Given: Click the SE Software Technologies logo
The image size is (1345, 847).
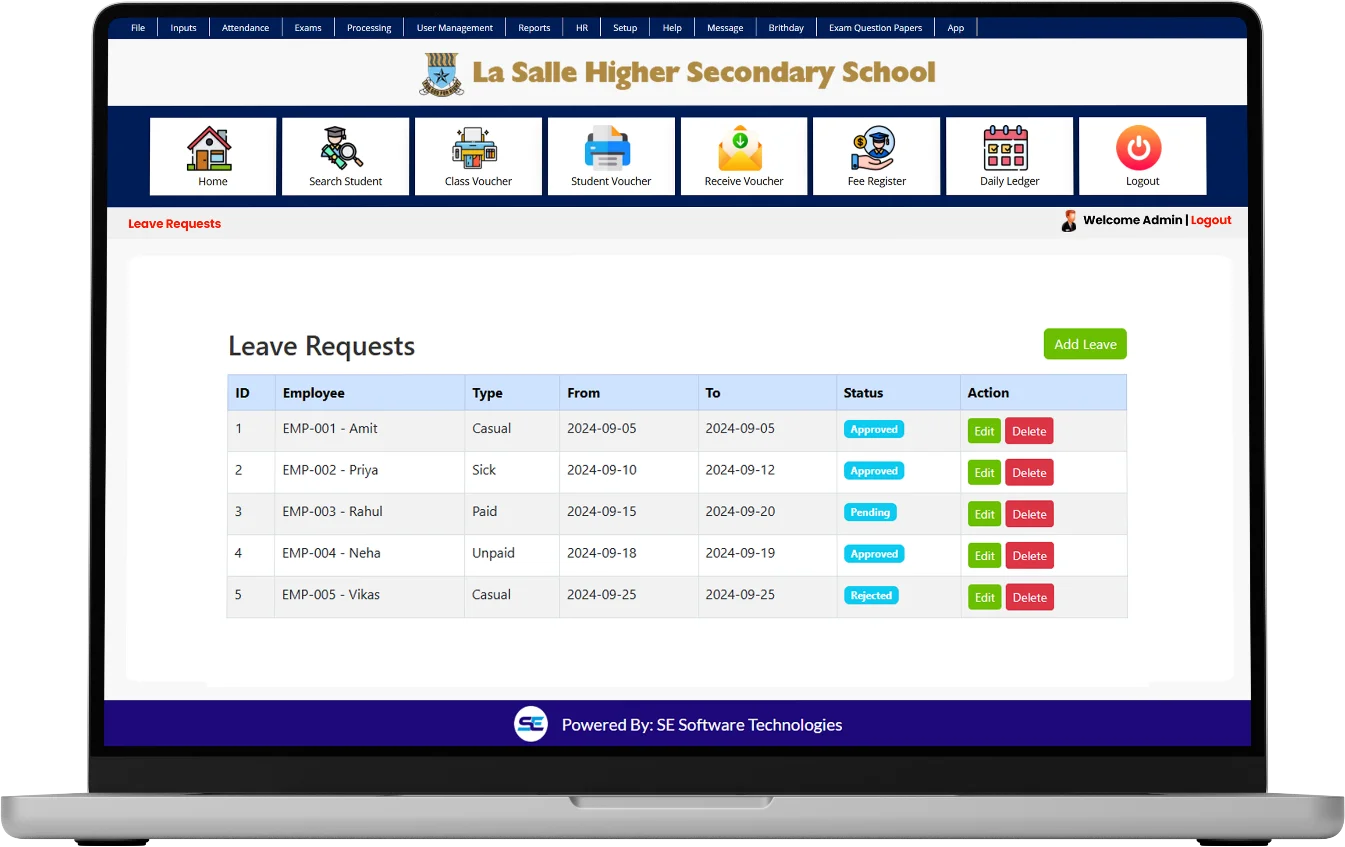Looking at the screenshot, I should pos(531,724).
